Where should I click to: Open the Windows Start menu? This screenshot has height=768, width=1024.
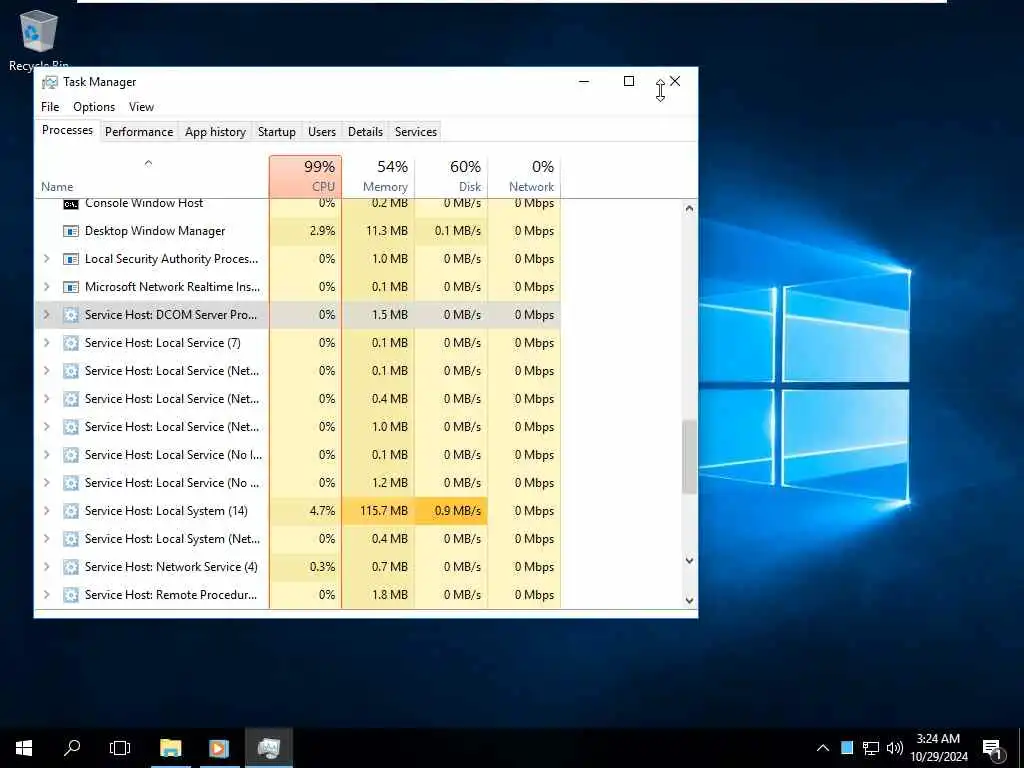(x=24, y=748)
